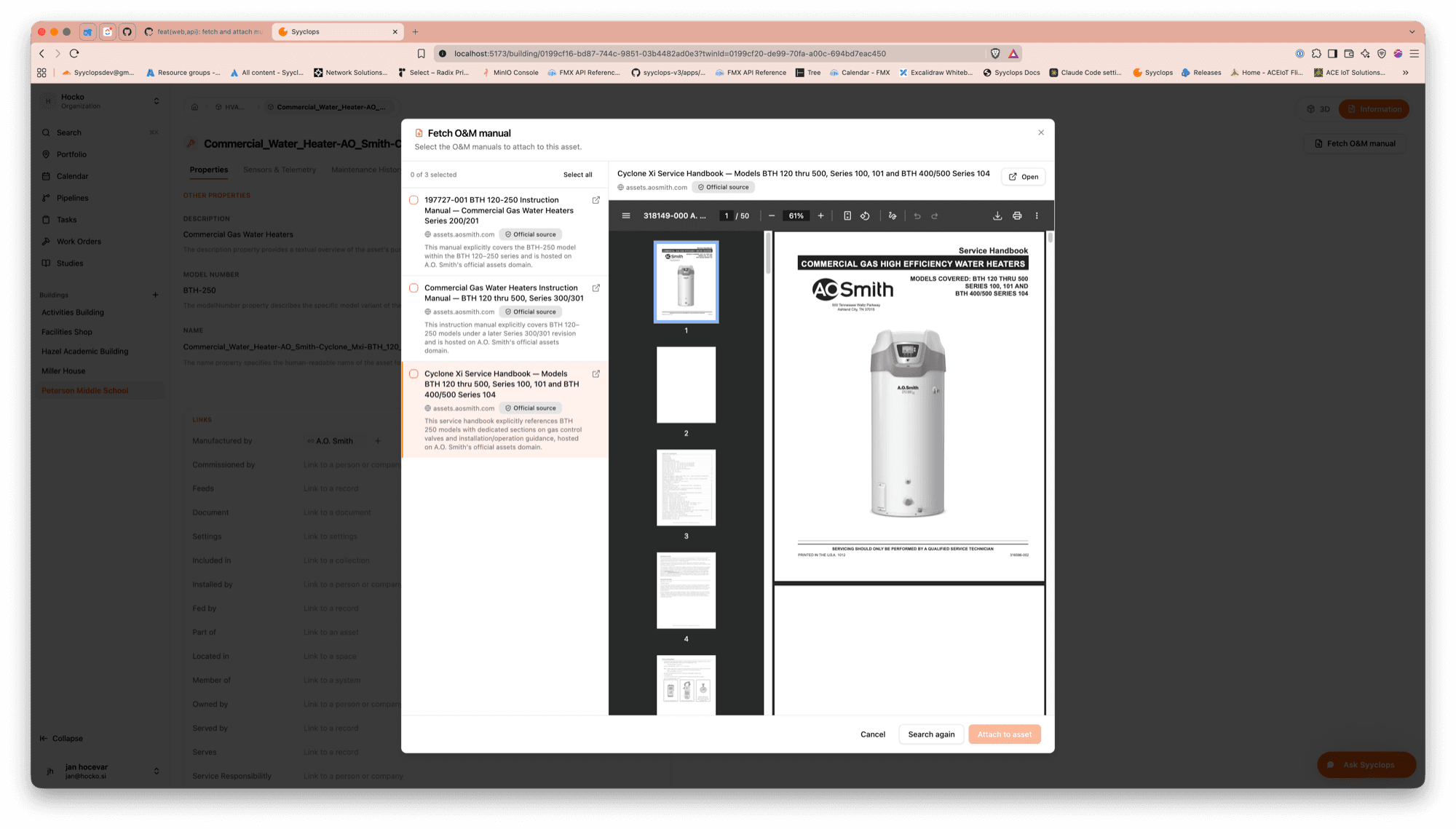Open Cyclone Xi Service Handbook external link icon
This screenshot has height=829, width=1456.
coord(596,374)
